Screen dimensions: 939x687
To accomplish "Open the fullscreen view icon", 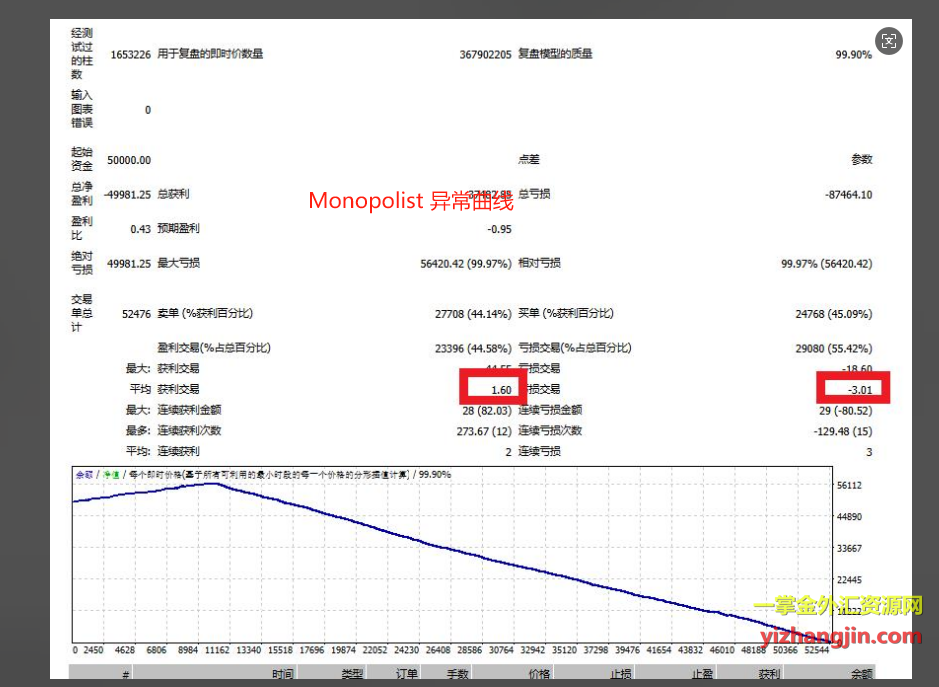I will (x=889, y=41).
